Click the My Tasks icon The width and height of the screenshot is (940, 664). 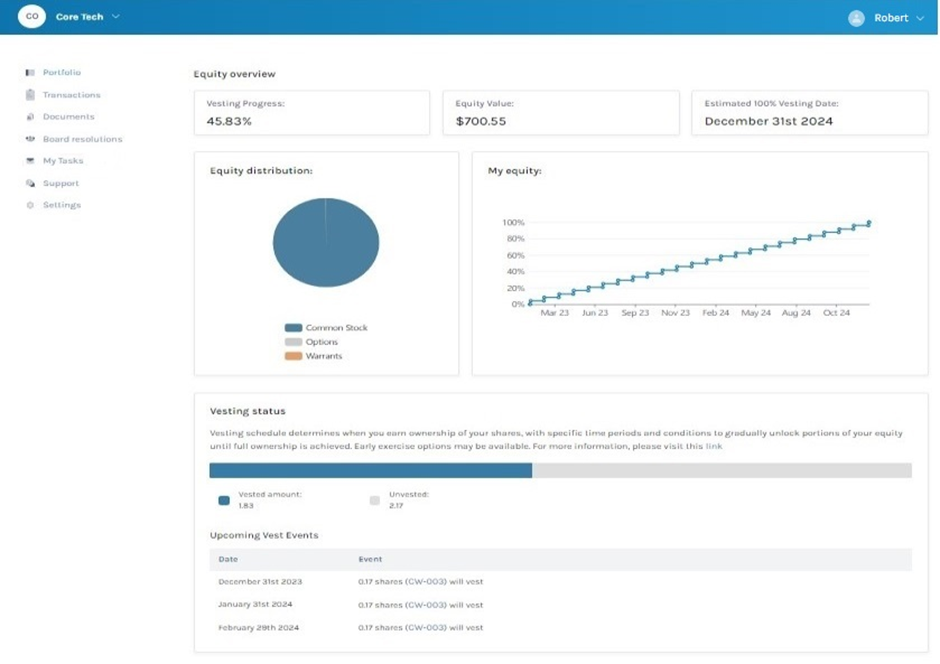[x=30, y=161]
